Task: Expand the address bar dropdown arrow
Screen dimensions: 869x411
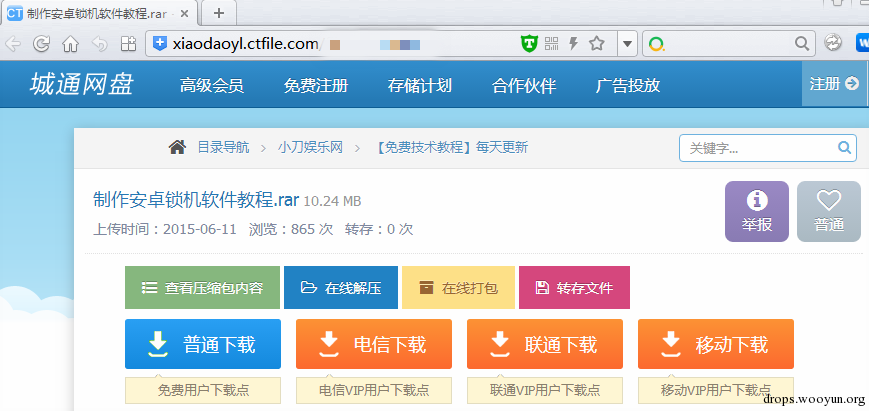Action: click(x=627, y=44)
